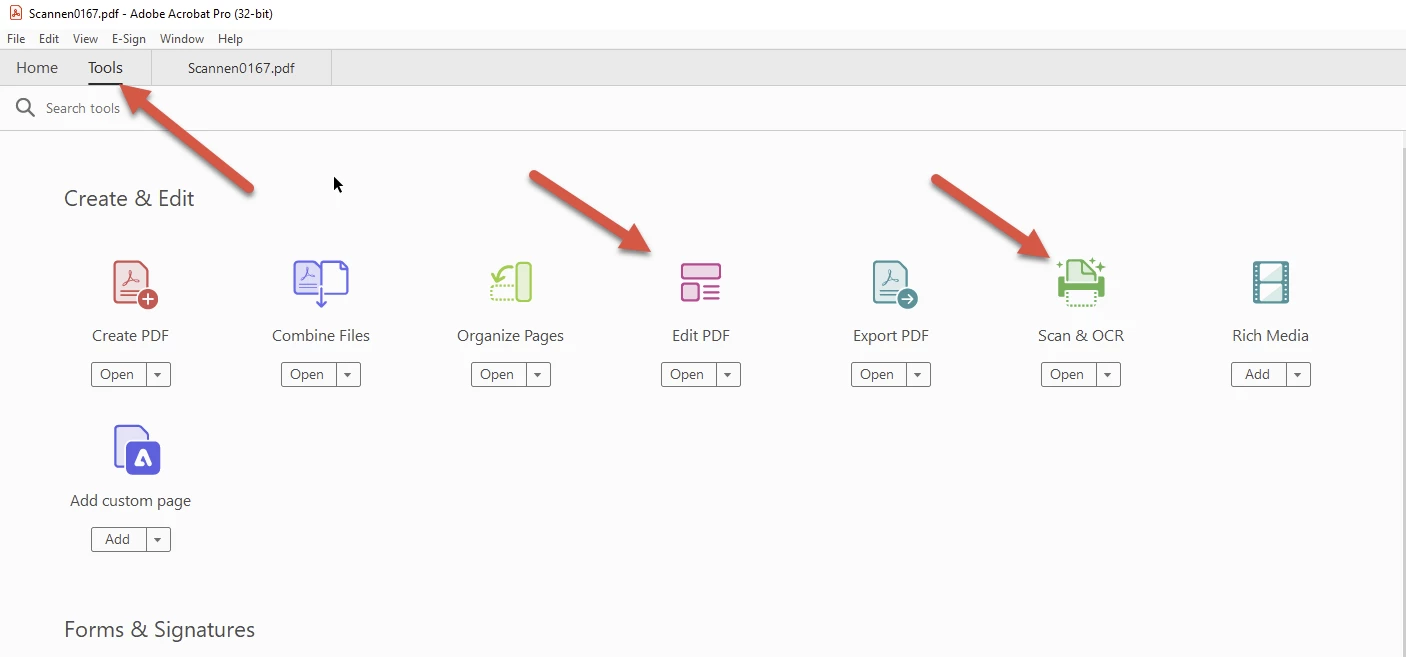Image resolution: width=1406 pixels, height=657 pixels.
Task: Expand Scan & OCR Open dropdown arrow
Action: coord(1108,374)
